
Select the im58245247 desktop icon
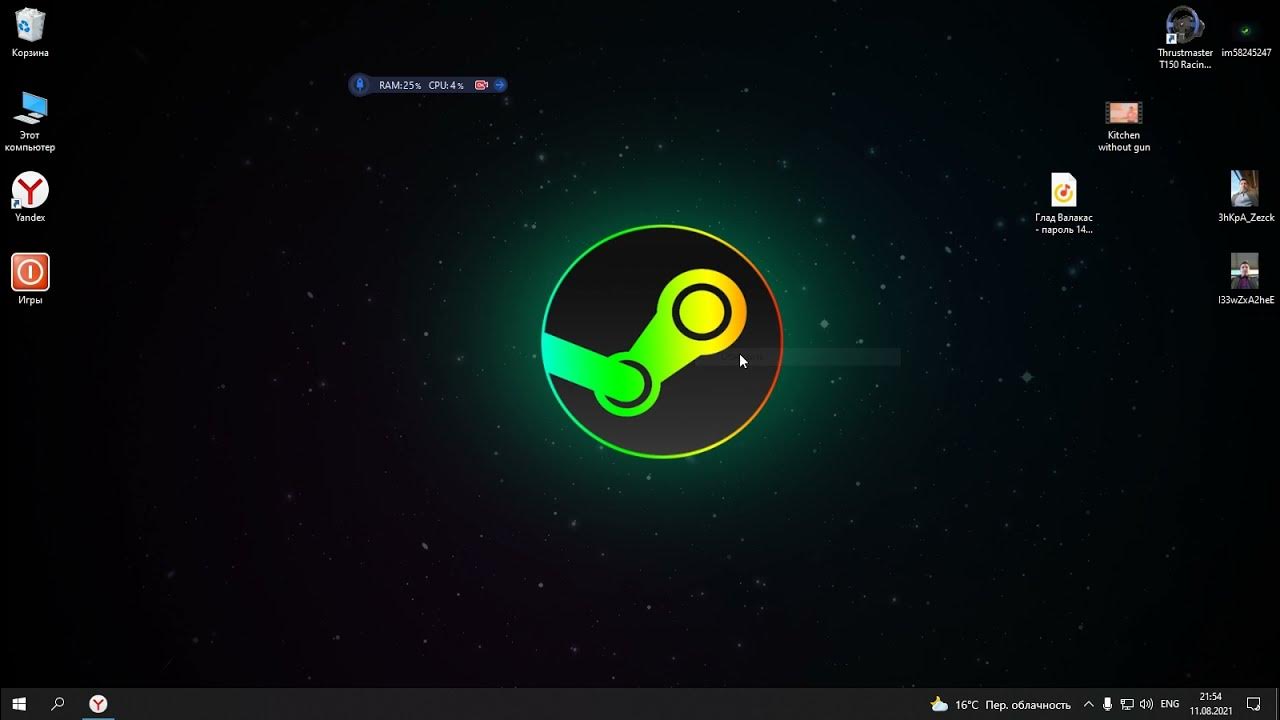[1246, 38]
